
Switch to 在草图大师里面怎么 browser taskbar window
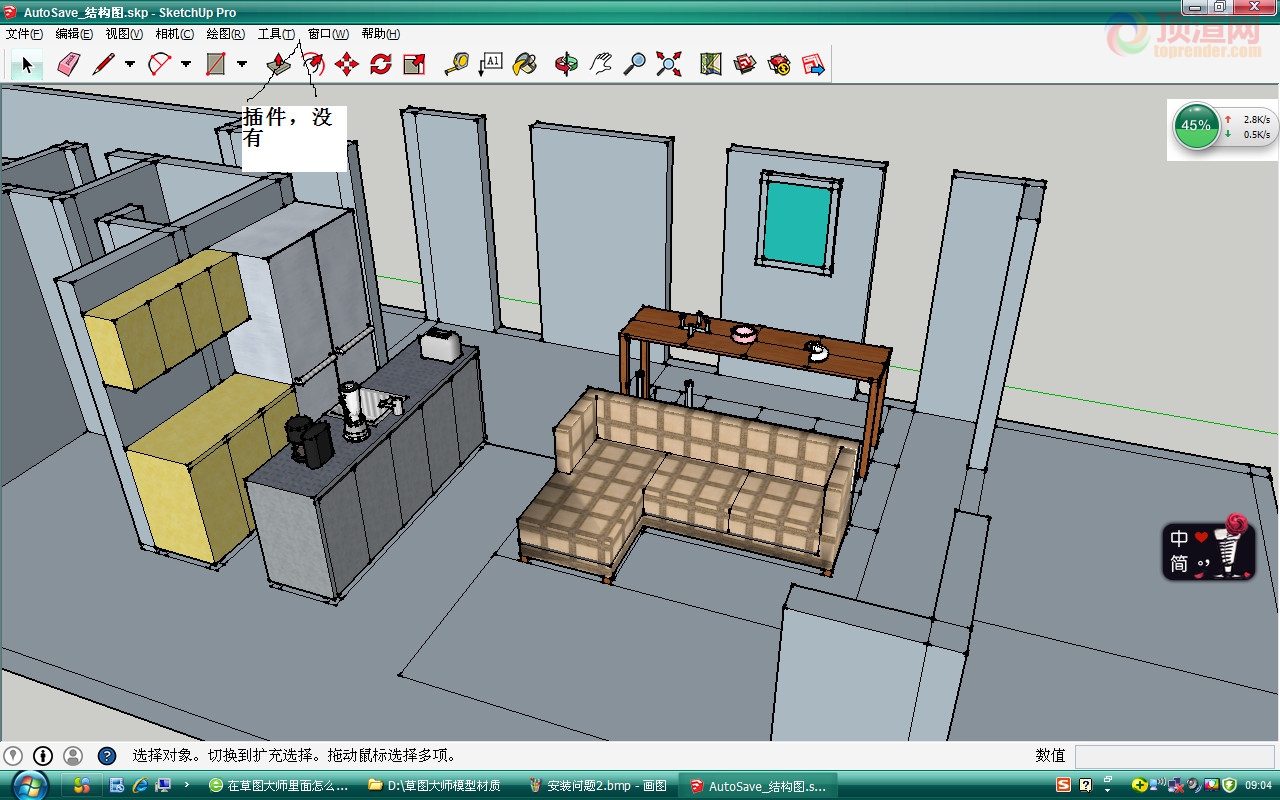pos(279,786)
